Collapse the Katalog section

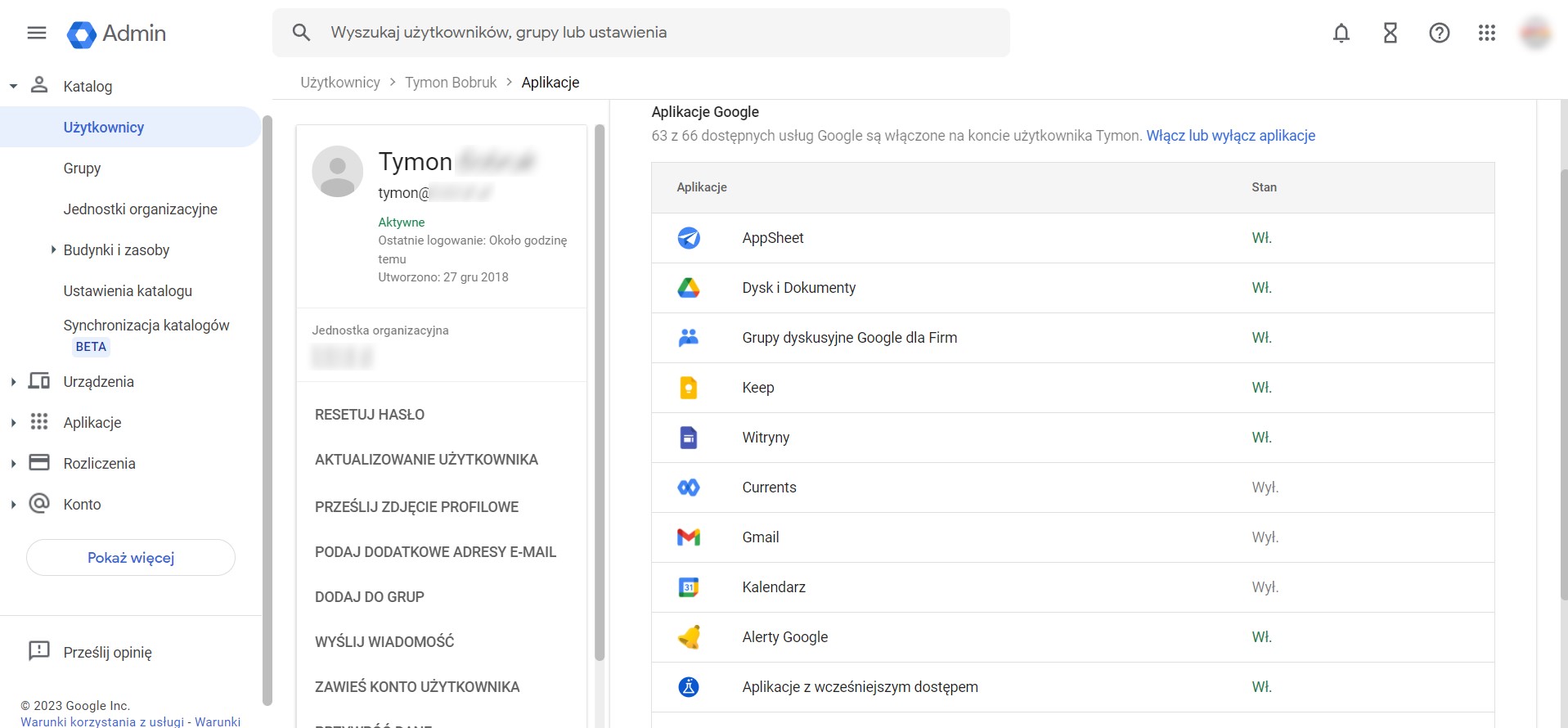tap(13, 86)
